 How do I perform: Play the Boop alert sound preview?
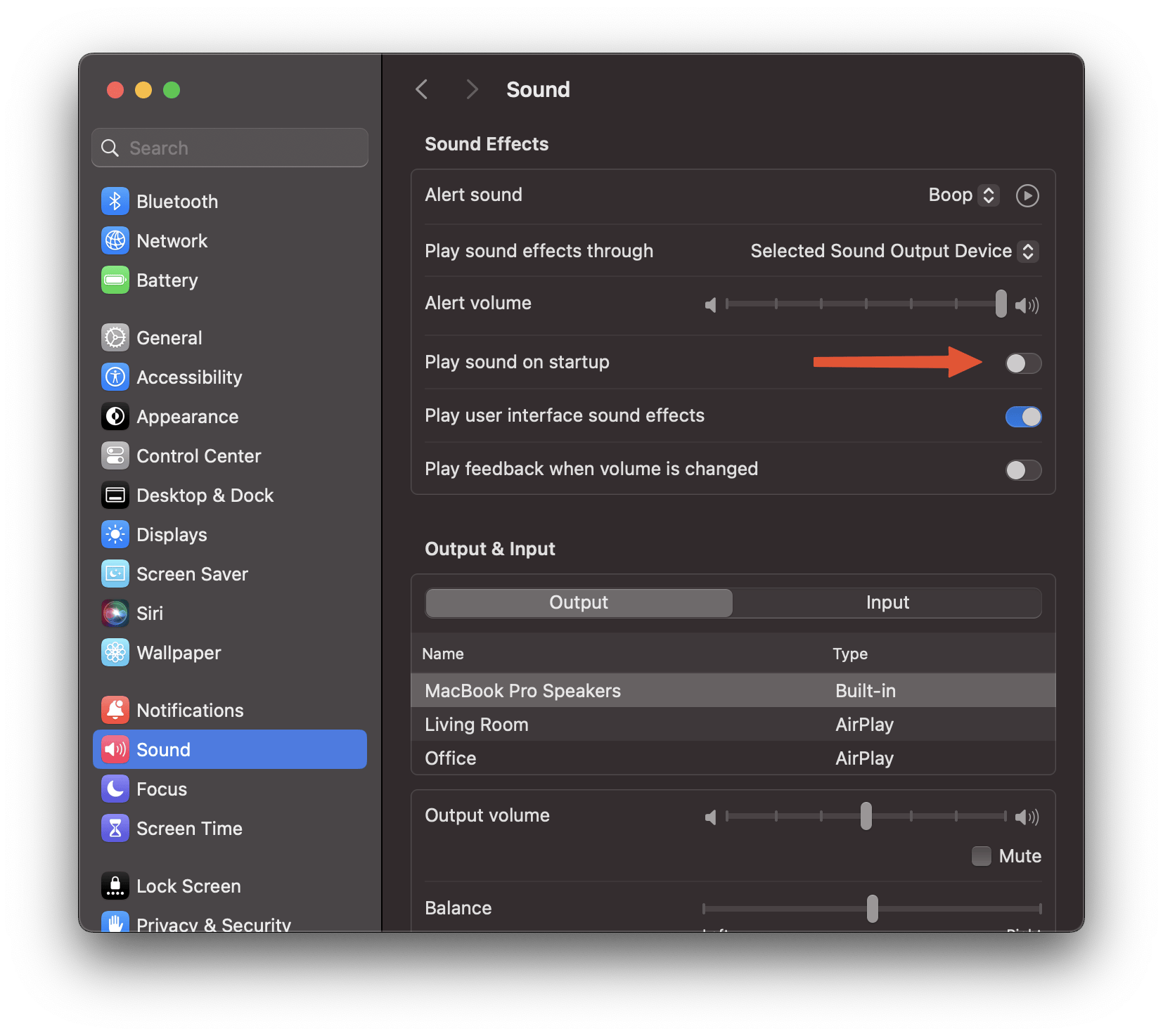[1027, 195]
